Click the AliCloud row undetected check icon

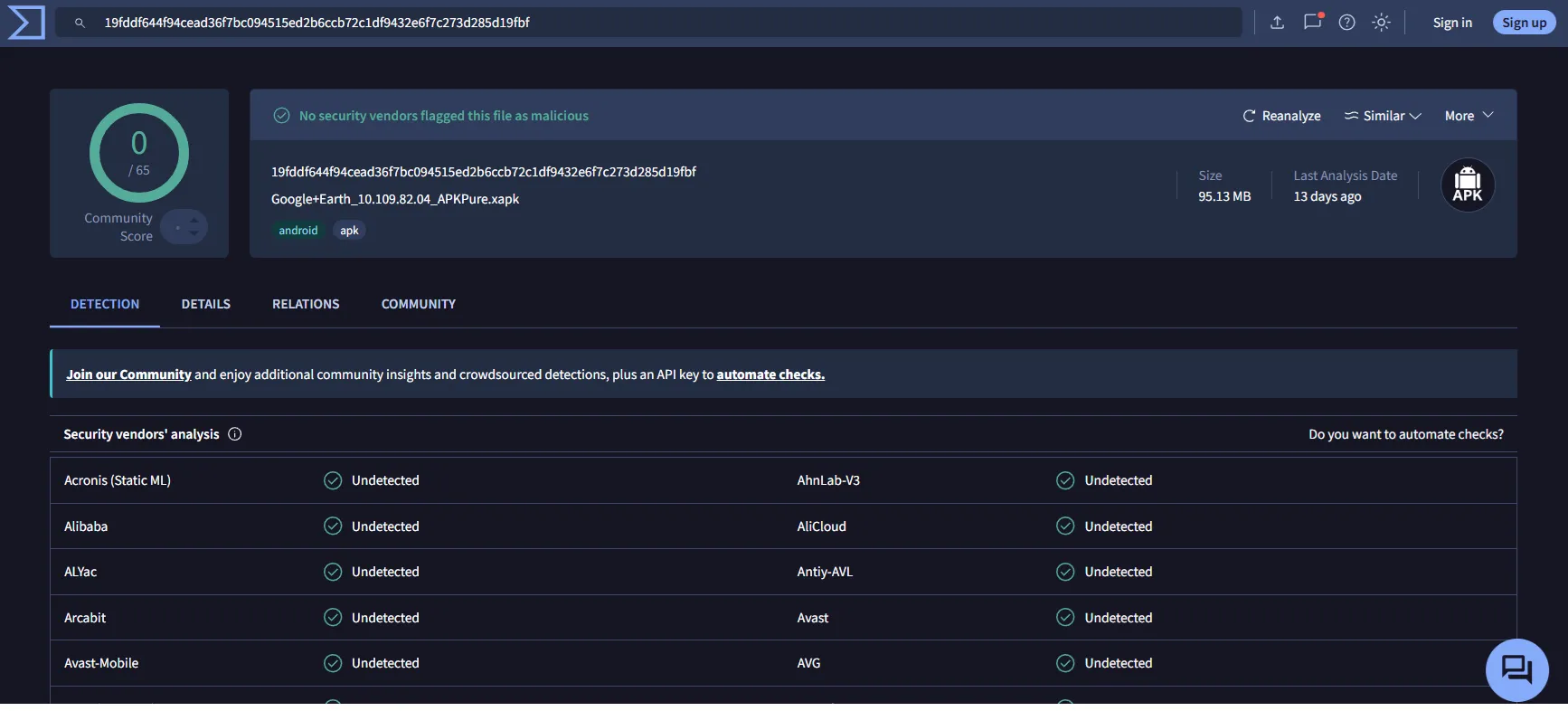tap(1065, 526)
